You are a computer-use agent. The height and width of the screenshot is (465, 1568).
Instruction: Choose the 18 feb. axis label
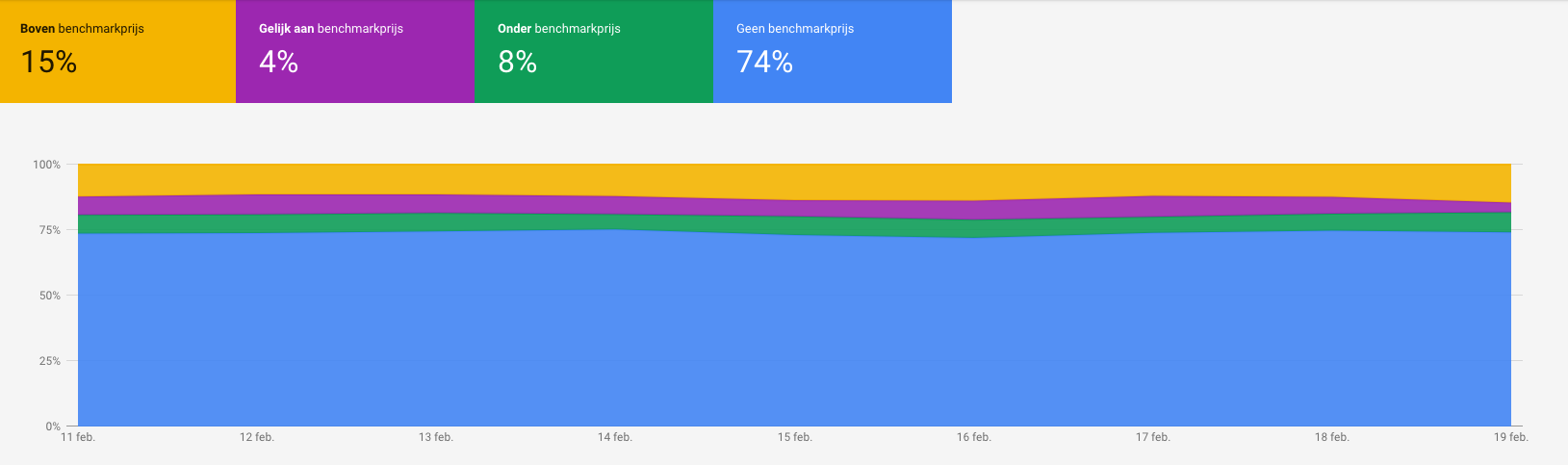[1332, 437]
